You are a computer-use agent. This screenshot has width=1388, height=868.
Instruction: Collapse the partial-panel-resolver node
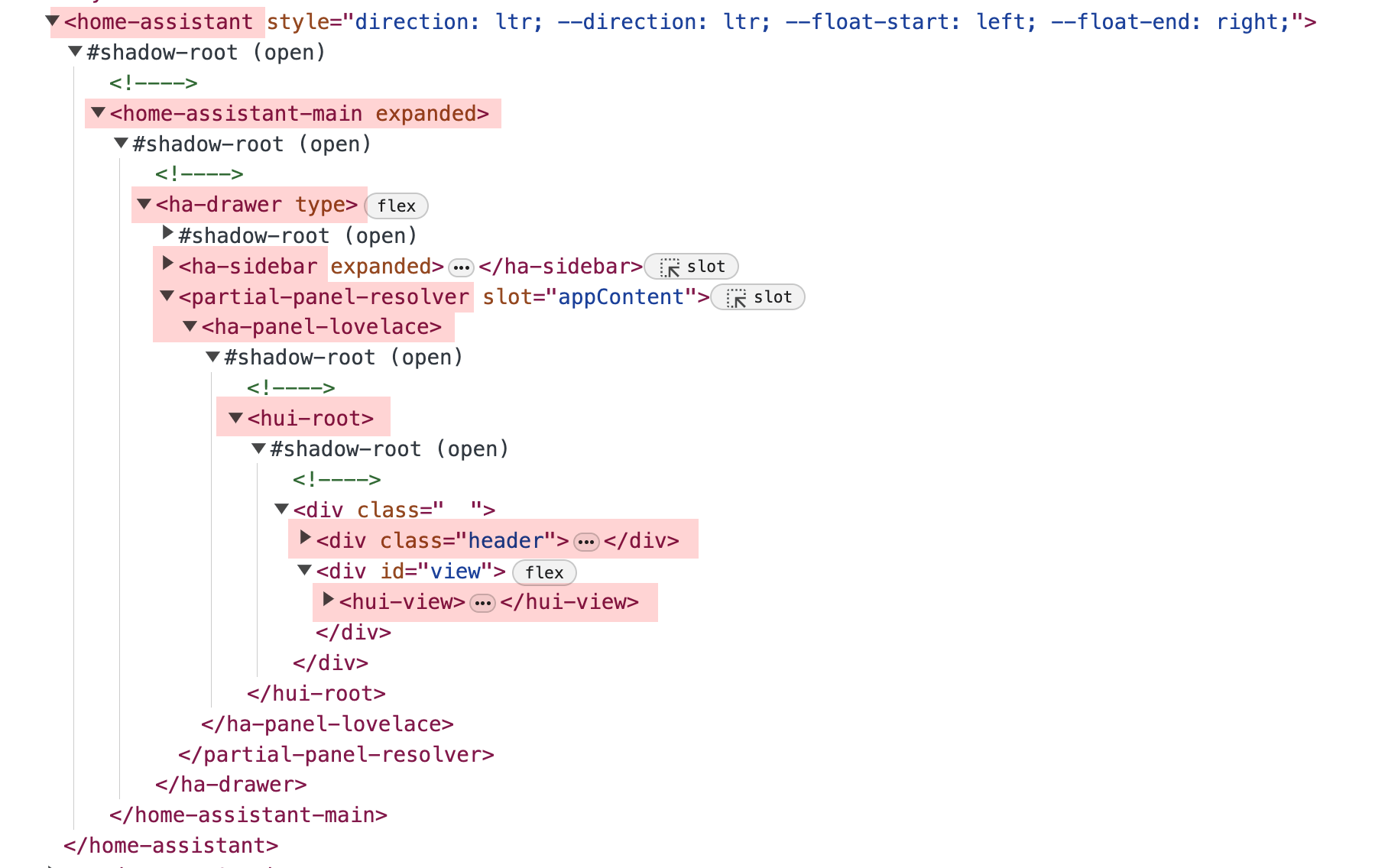pyautogui.click(x=167, y=296)
